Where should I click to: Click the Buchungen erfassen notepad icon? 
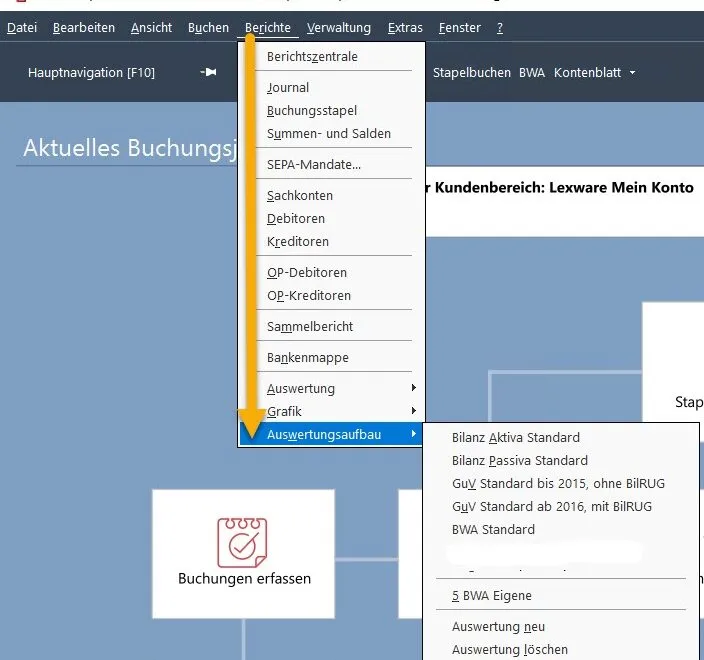click(x=242, y=542)
